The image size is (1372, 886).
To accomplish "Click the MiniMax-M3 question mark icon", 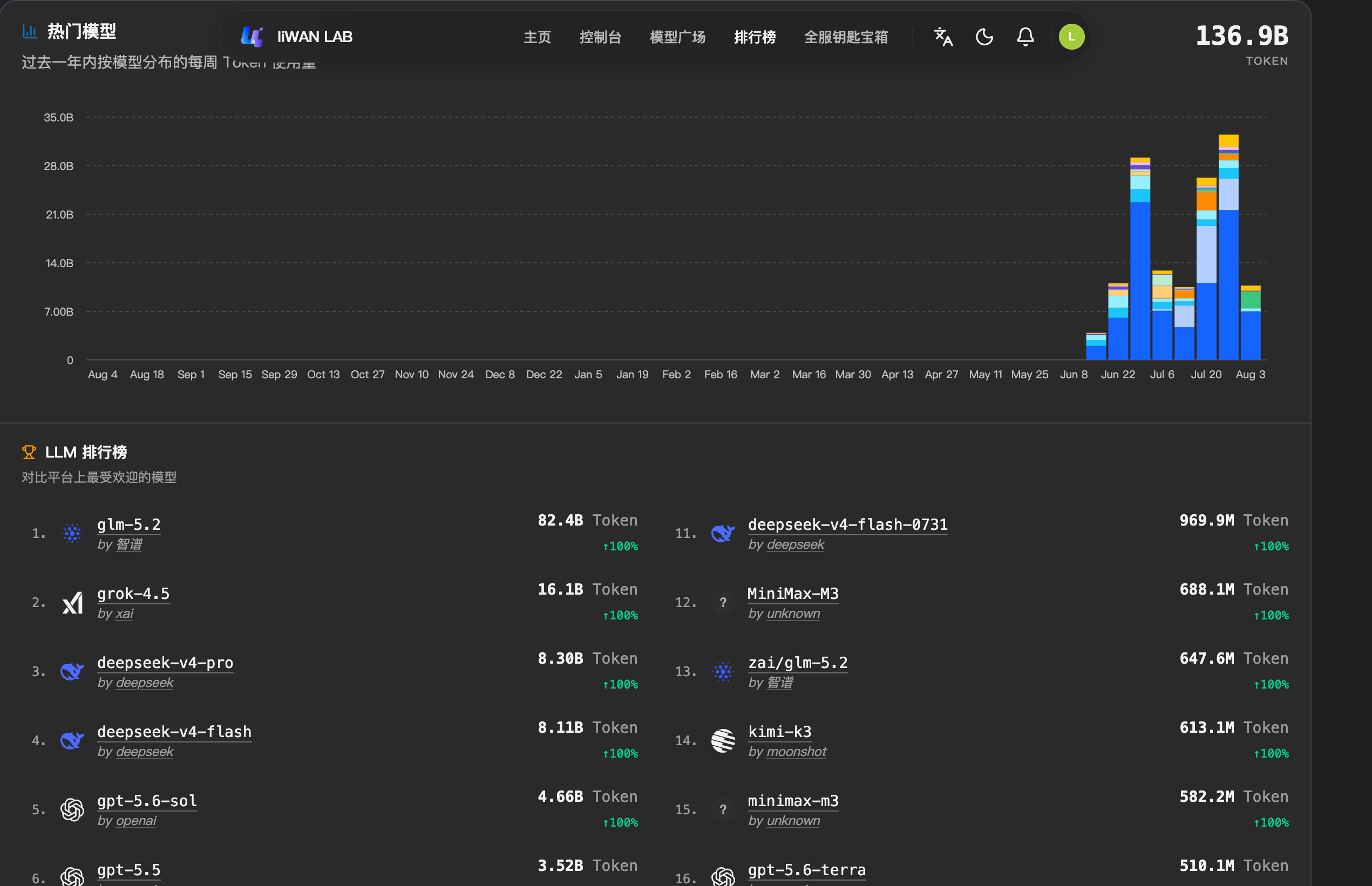I will point(723,603).
